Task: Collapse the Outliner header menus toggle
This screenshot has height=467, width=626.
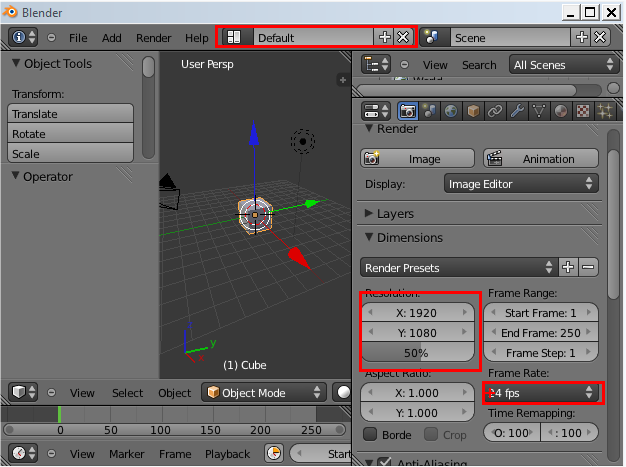Action: point(404,65)
